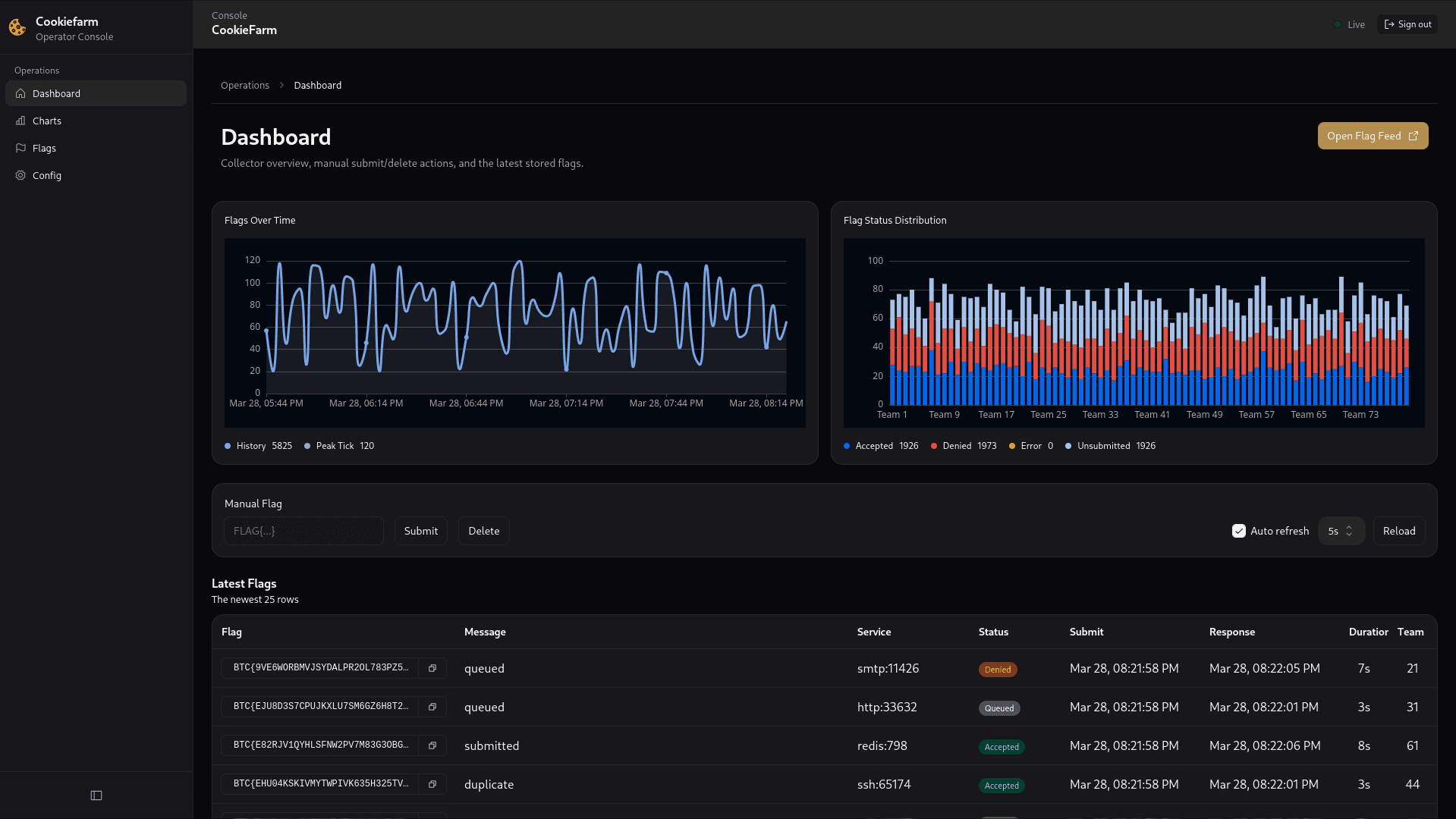Click the green Live status indicator

[x=1338, y=24]
